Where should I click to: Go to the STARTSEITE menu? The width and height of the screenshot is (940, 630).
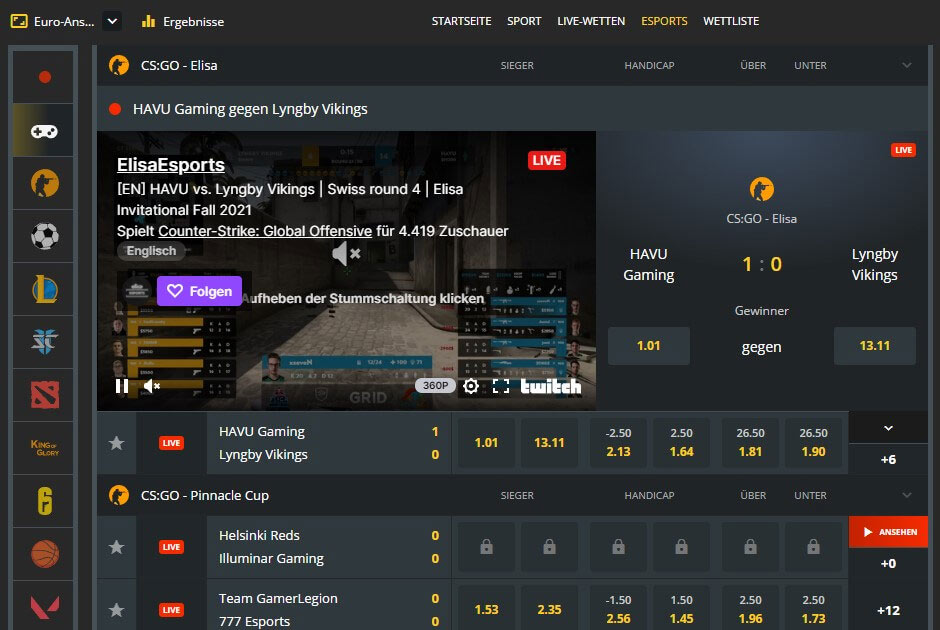point(461,21)
